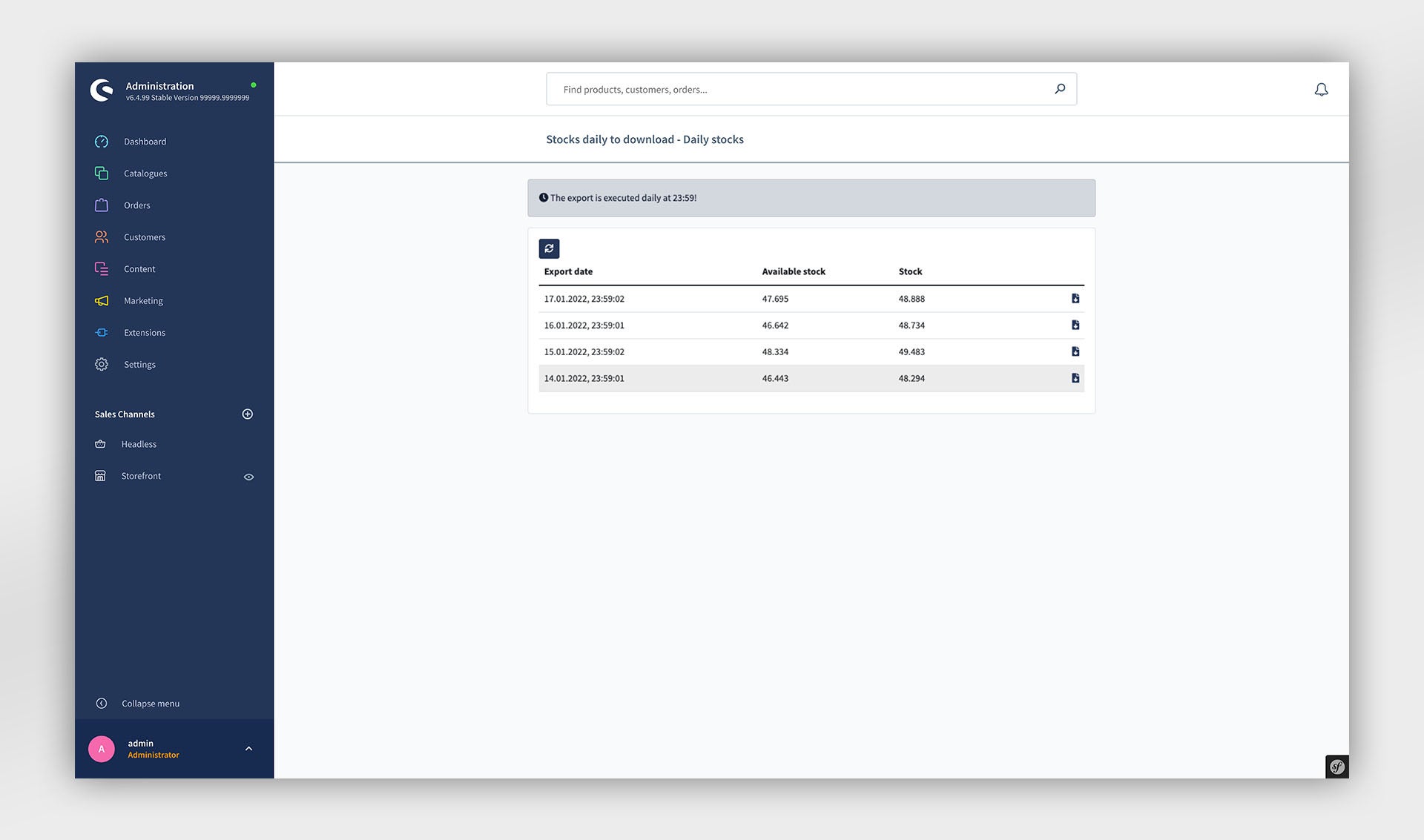The image size is (1424, 840).
Task: Click available stock value 46.642
Action: pos(775,325)
